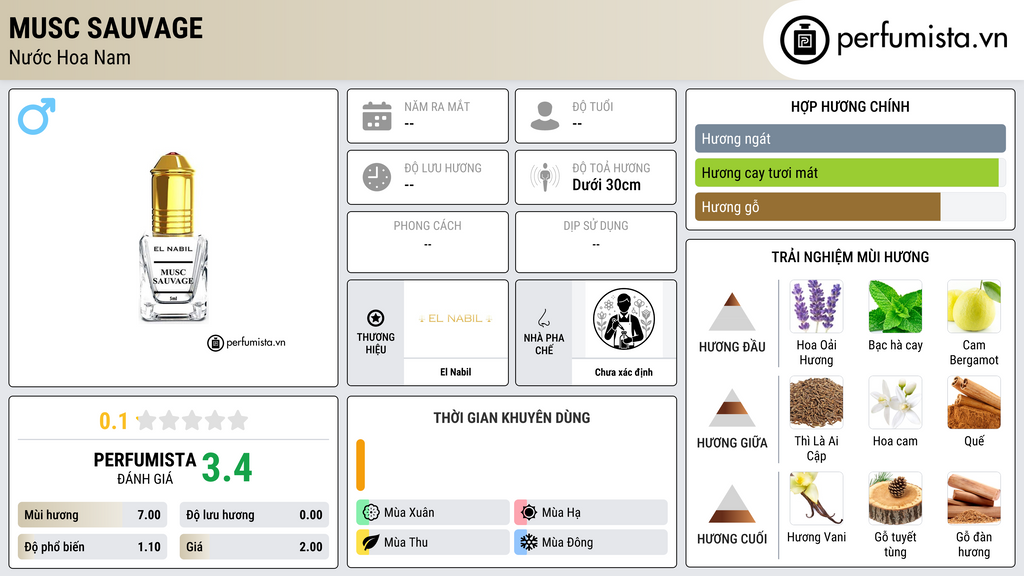Select the Mùa Xuân season label

click(409, 513)
